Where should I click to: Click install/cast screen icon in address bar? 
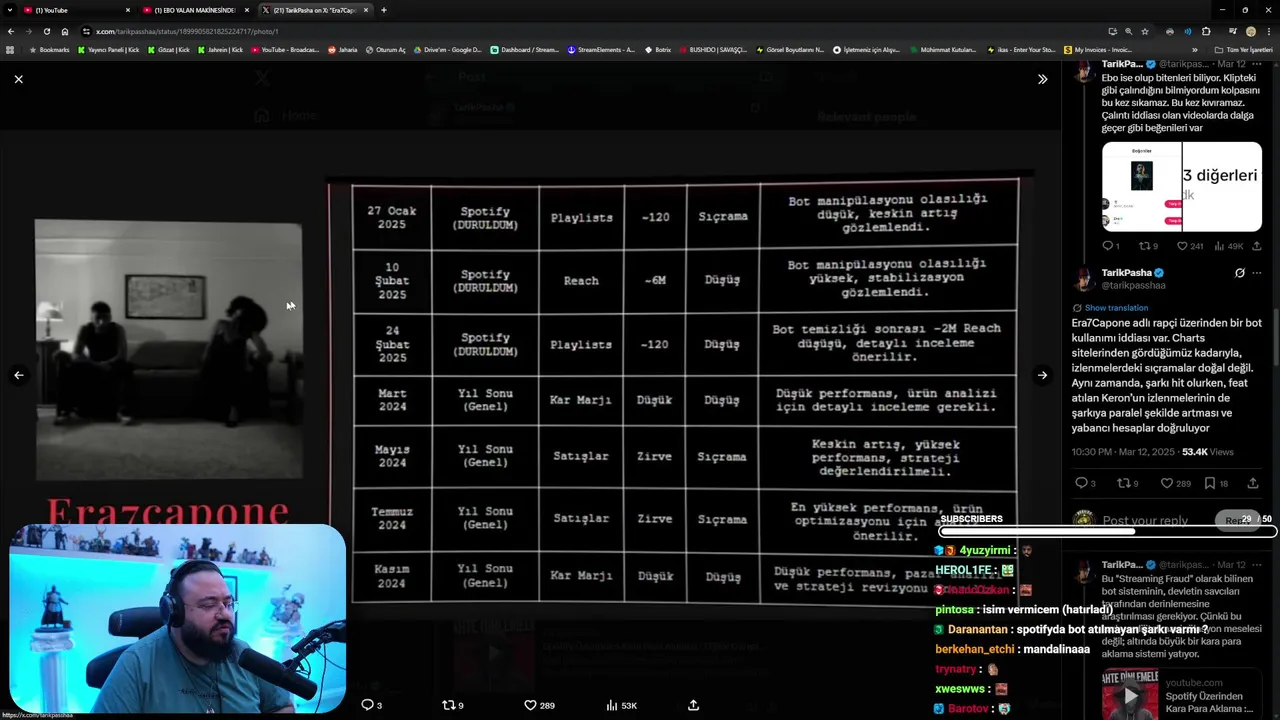tap(1112, 31)
